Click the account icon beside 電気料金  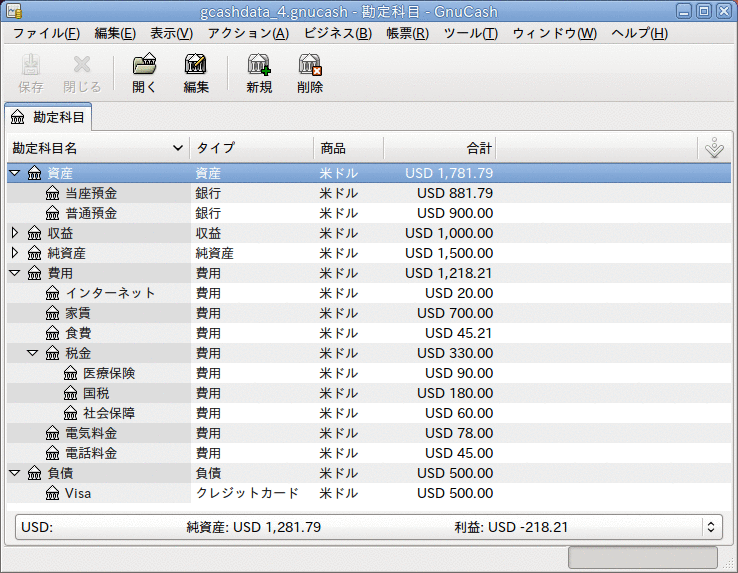pyautogui.click(x=52, y=433)
